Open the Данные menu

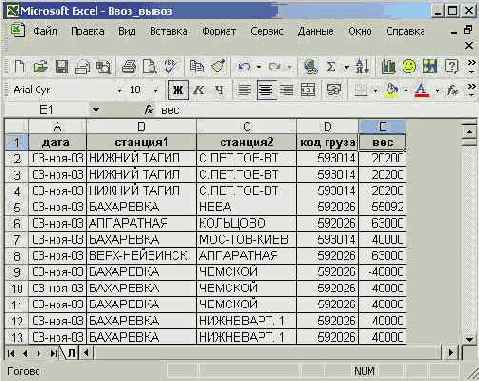[x=315, y=31]
